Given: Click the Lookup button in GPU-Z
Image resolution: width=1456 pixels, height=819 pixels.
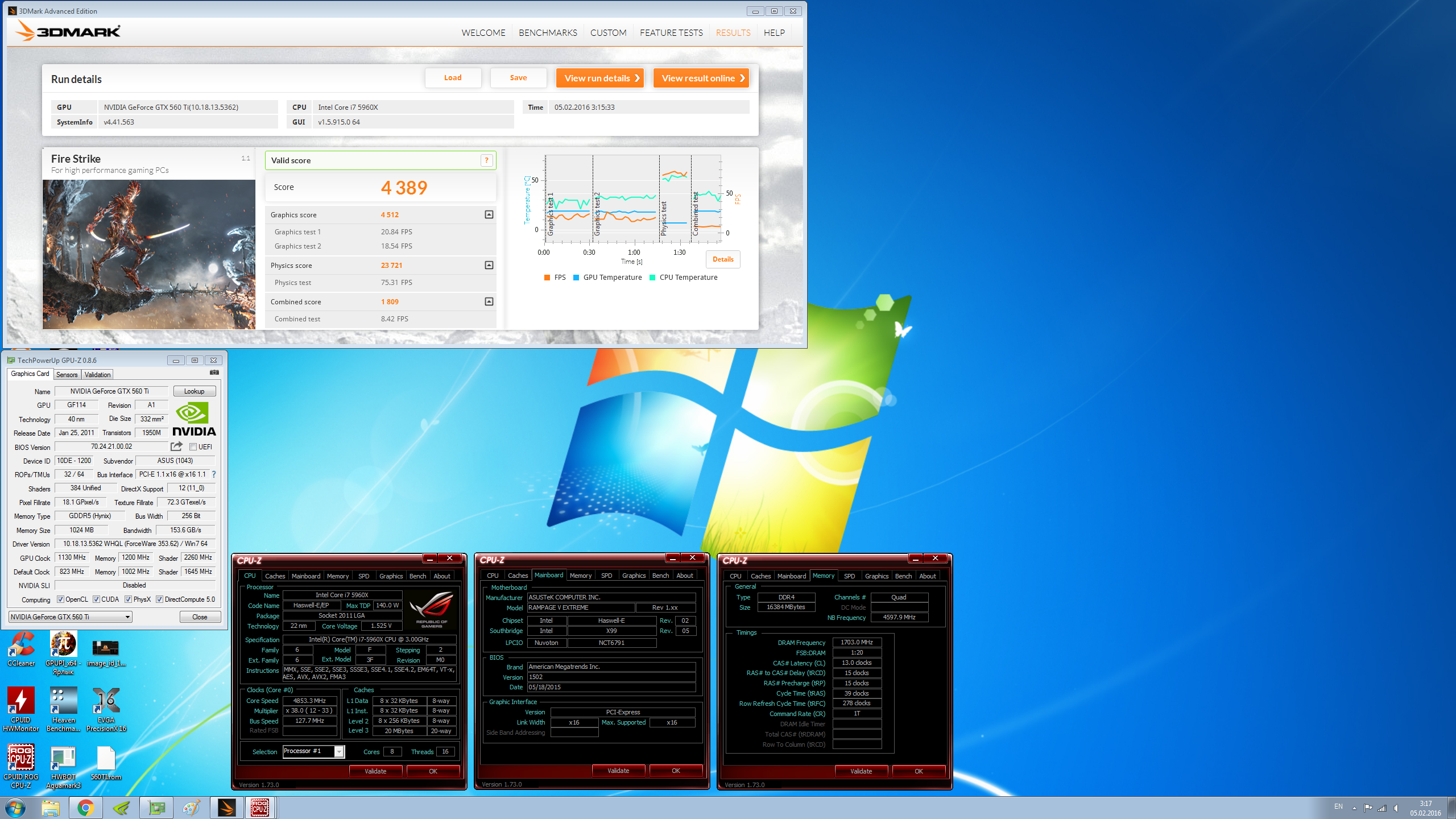Looking at the screenshot, I should point(194,391).
